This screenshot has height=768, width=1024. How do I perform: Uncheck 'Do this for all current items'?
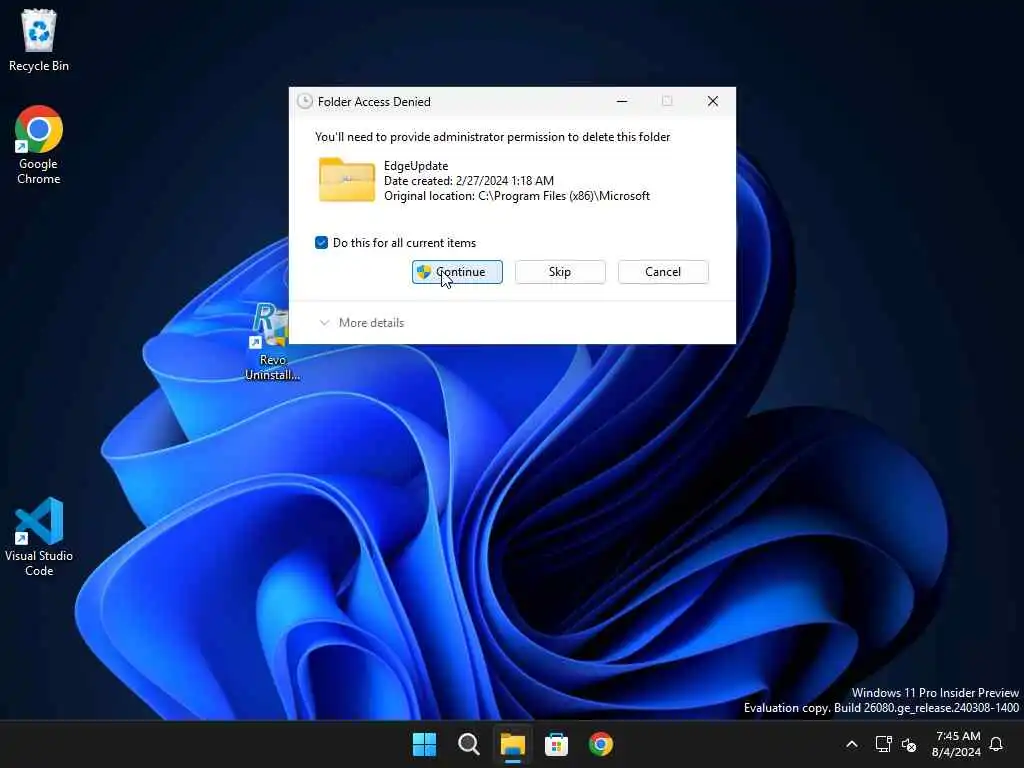(x=321, y=243)
